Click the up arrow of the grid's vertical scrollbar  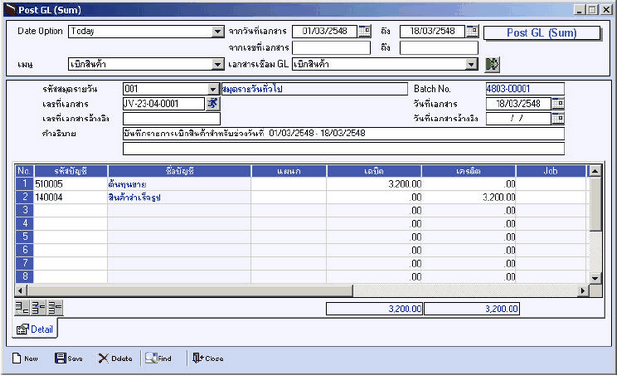[x=595, y=171]
